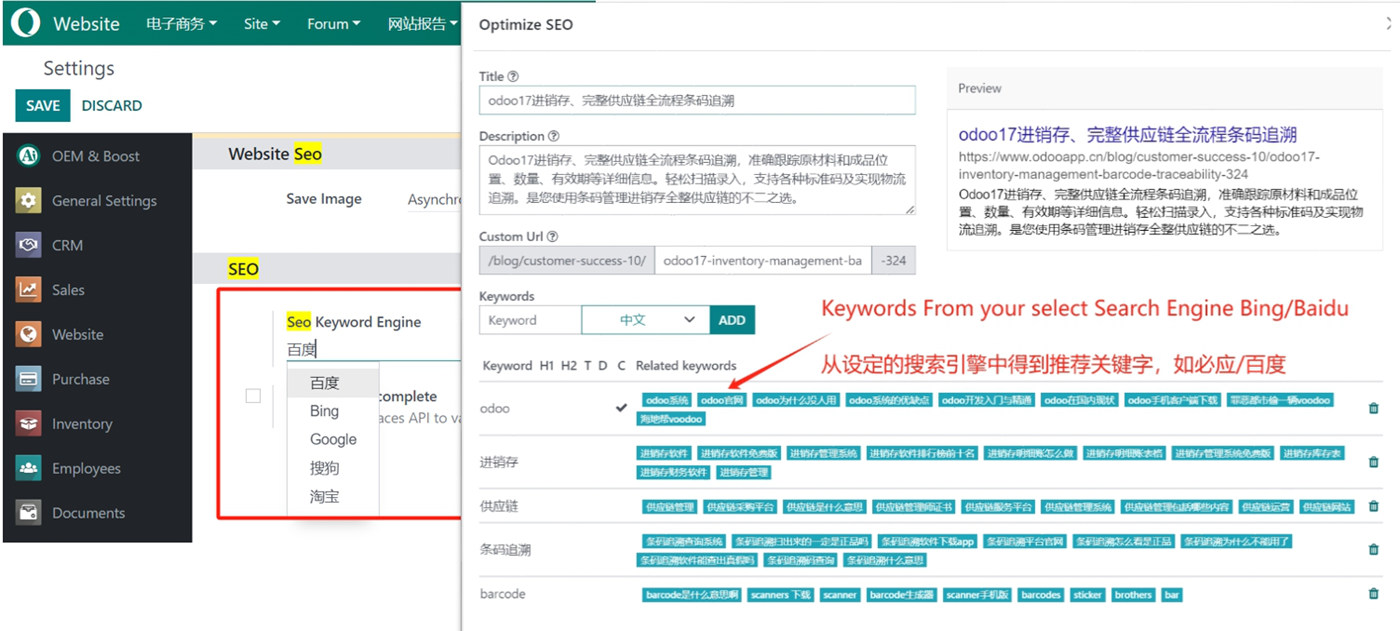Image resolution: width=1400 pixels, height=631 pixels.
Task: Open the OEM & Boost settings icon
Action: [x=29, y=156]
